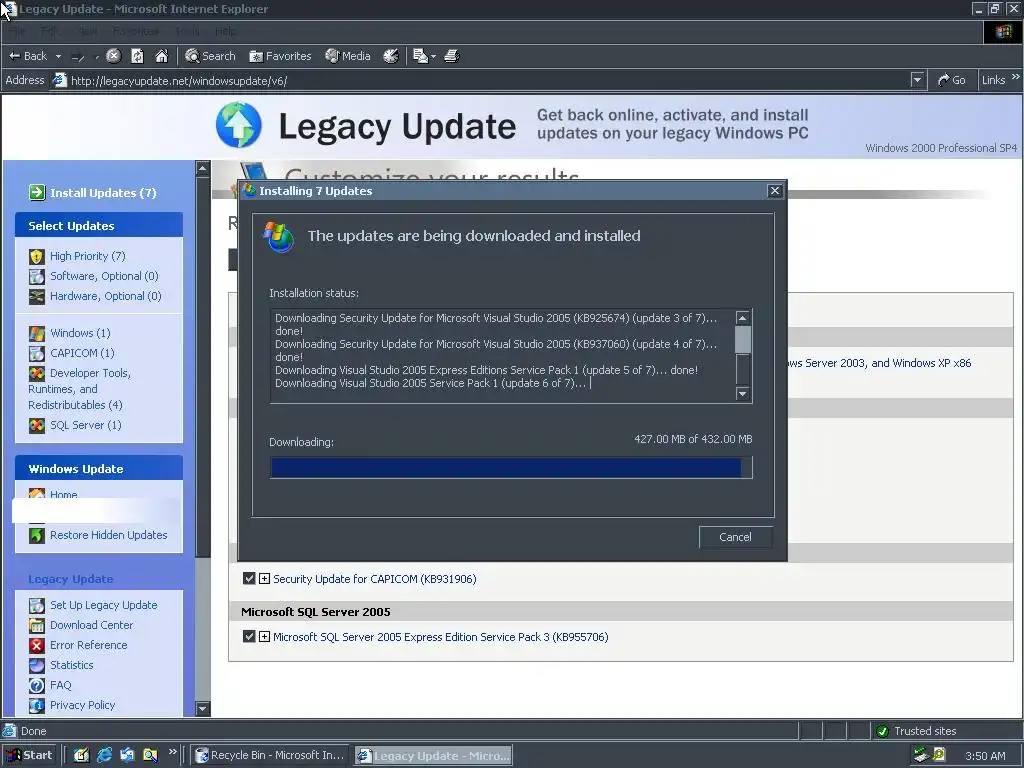This screenshot has width=1024, height=768.
Task: Click the Statistics sidebar icon
Action: tap(37, 665)
